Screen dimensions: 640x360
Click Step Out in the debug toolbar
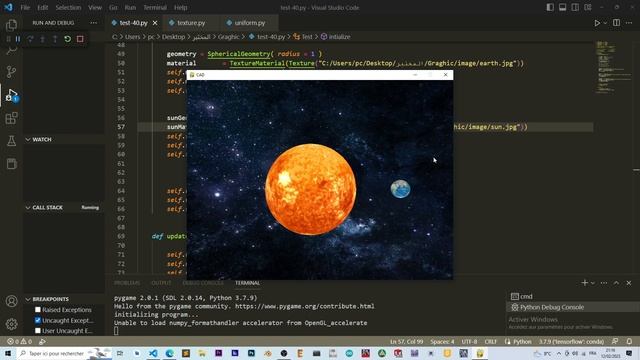[55, 39]
